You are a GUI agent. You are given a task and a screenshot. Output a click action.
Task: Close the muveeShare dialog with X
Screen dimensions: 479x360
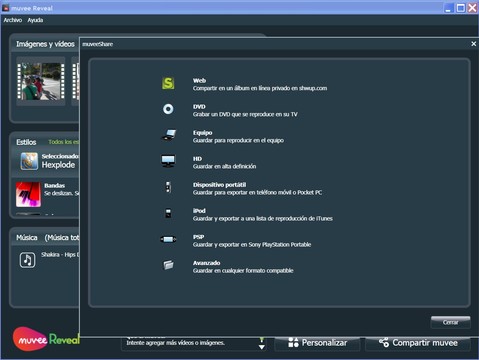click(x=474, y=44)
